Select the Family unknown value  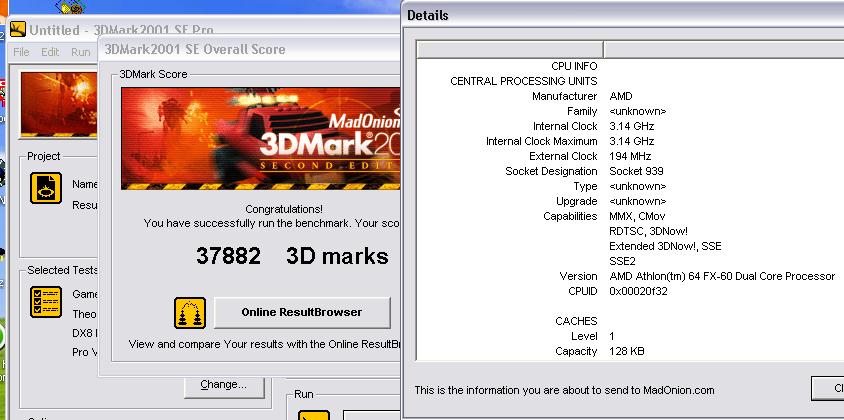[637, 111]
